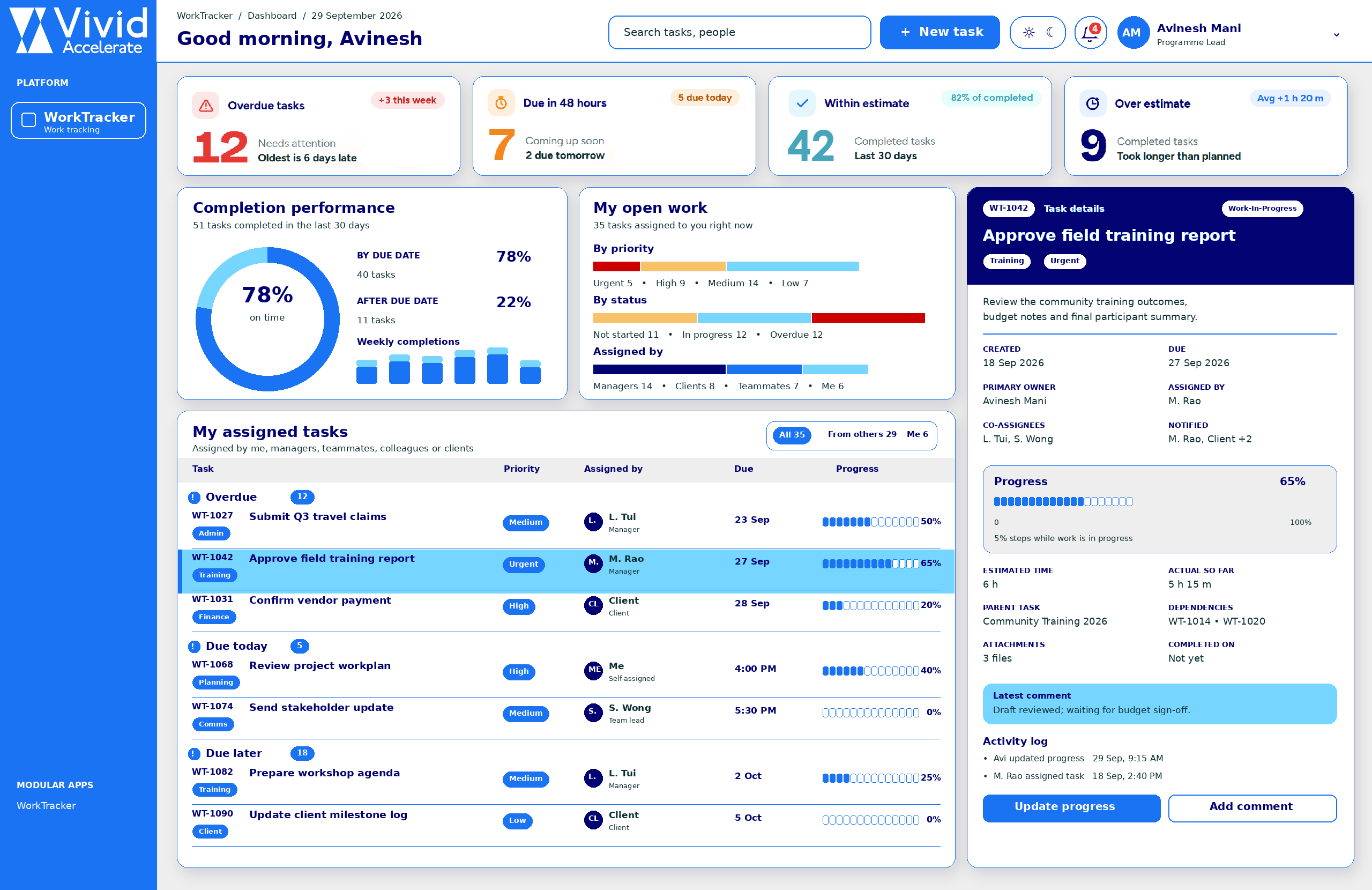
Task: Click the WT-1074 row progress bar at 0%
Action: coord(870,713)
